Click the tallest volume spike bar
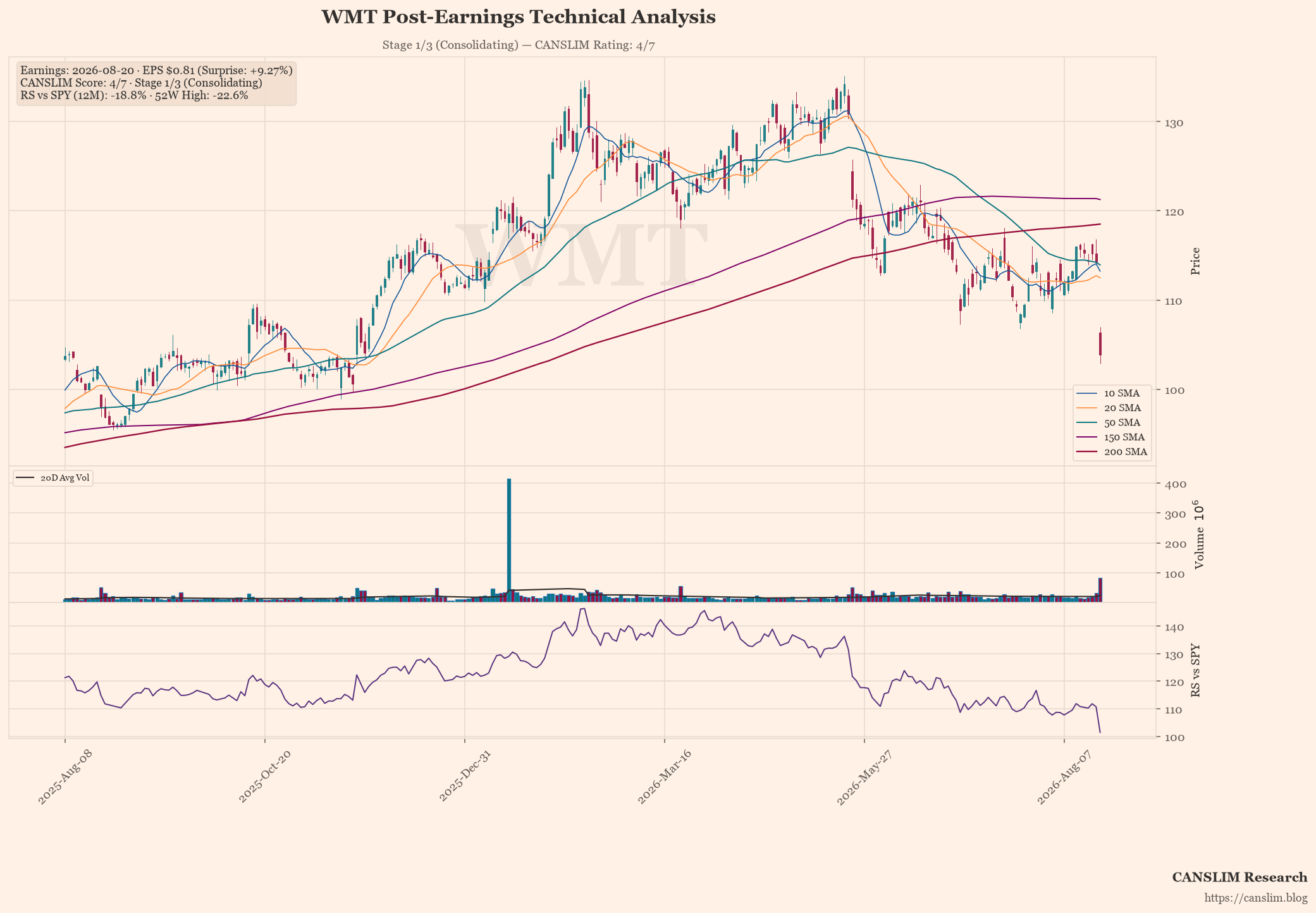 [x=509, y=540]
